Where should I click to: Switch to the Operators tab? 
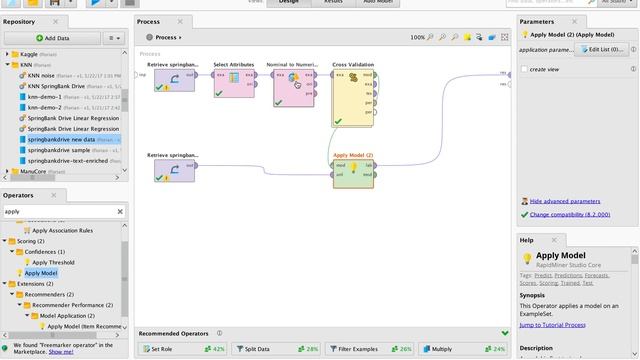(18, 195)
